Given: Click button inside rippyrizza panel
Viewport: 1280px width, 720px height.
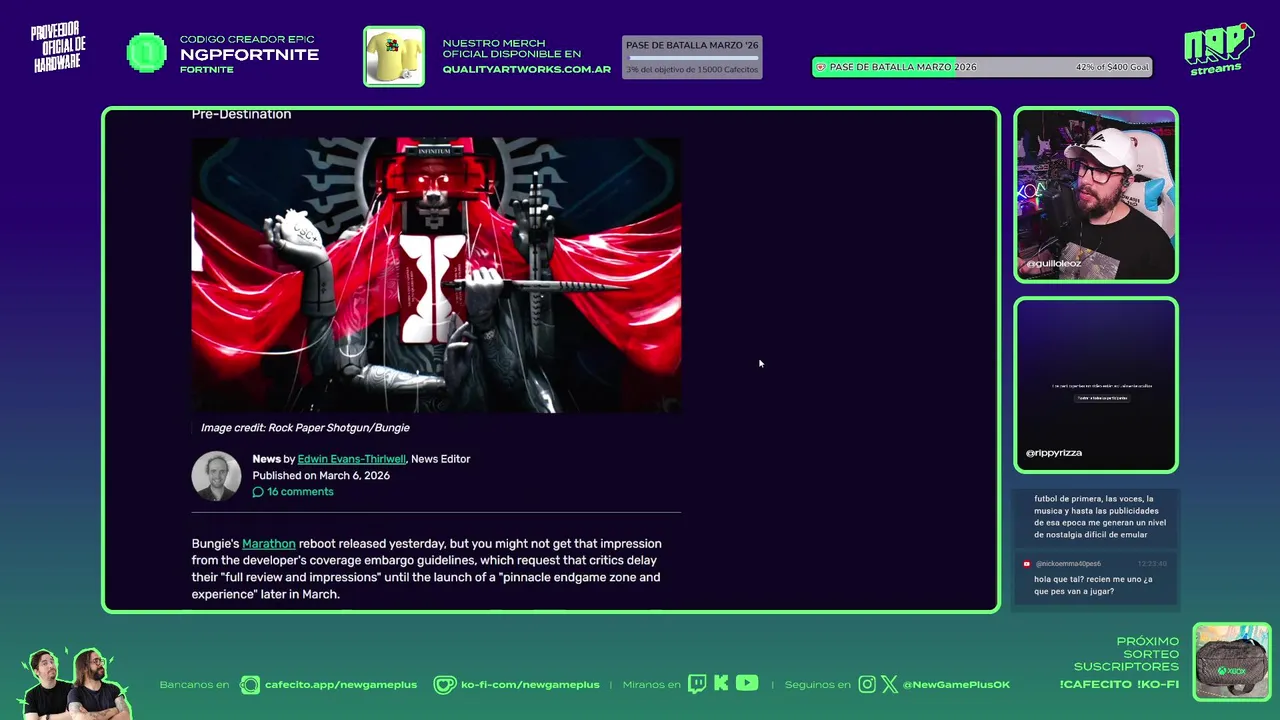Looking at the screenshot, I should (1102, 398).
